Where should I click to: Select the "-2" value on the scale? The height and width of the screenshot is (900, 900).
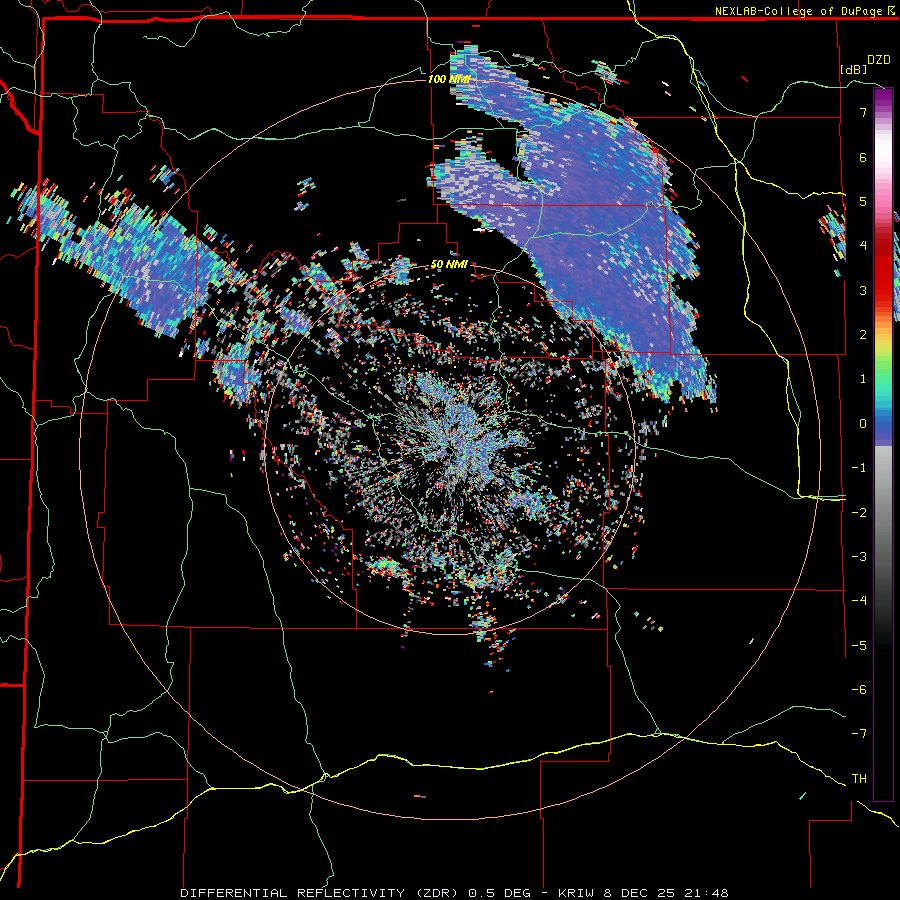click(x=859, y=513)
